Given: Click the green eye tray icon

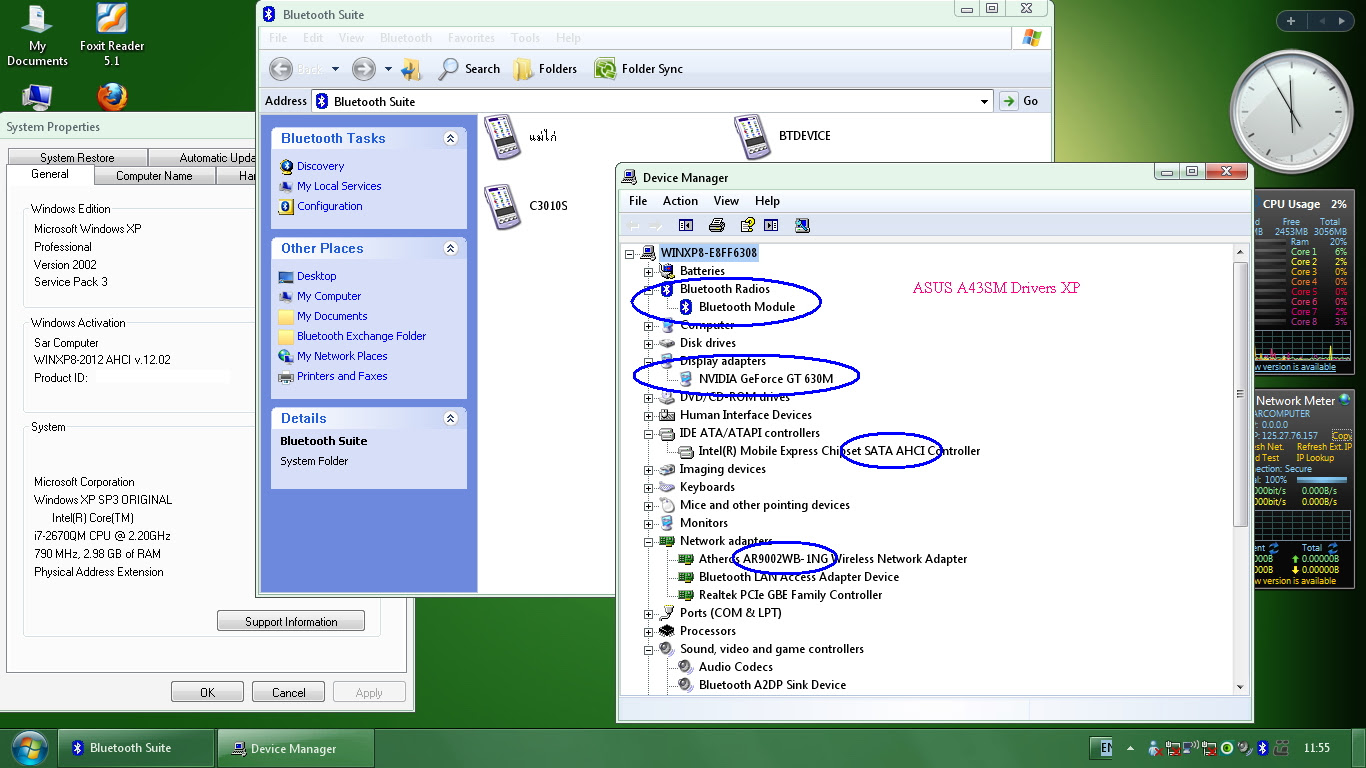Looking at the screenshot, I should pyautogui.click(x=1227, y=748).
